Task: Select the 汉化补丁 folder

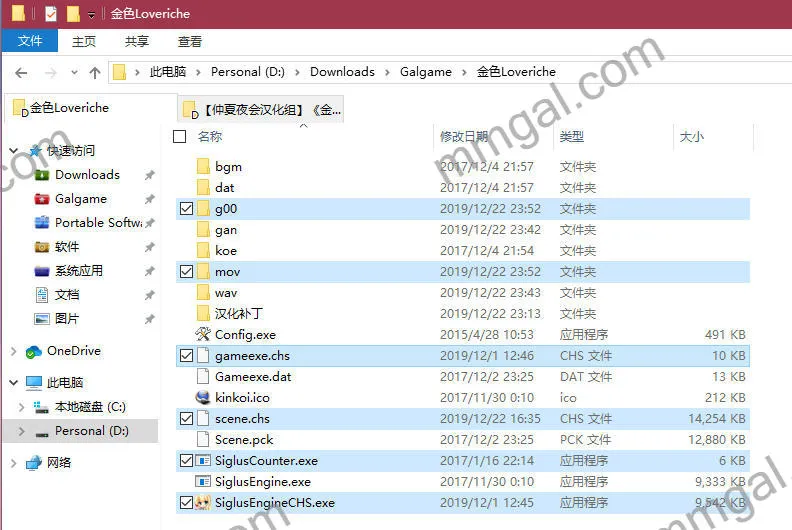Action: click(x=238, y=313)
